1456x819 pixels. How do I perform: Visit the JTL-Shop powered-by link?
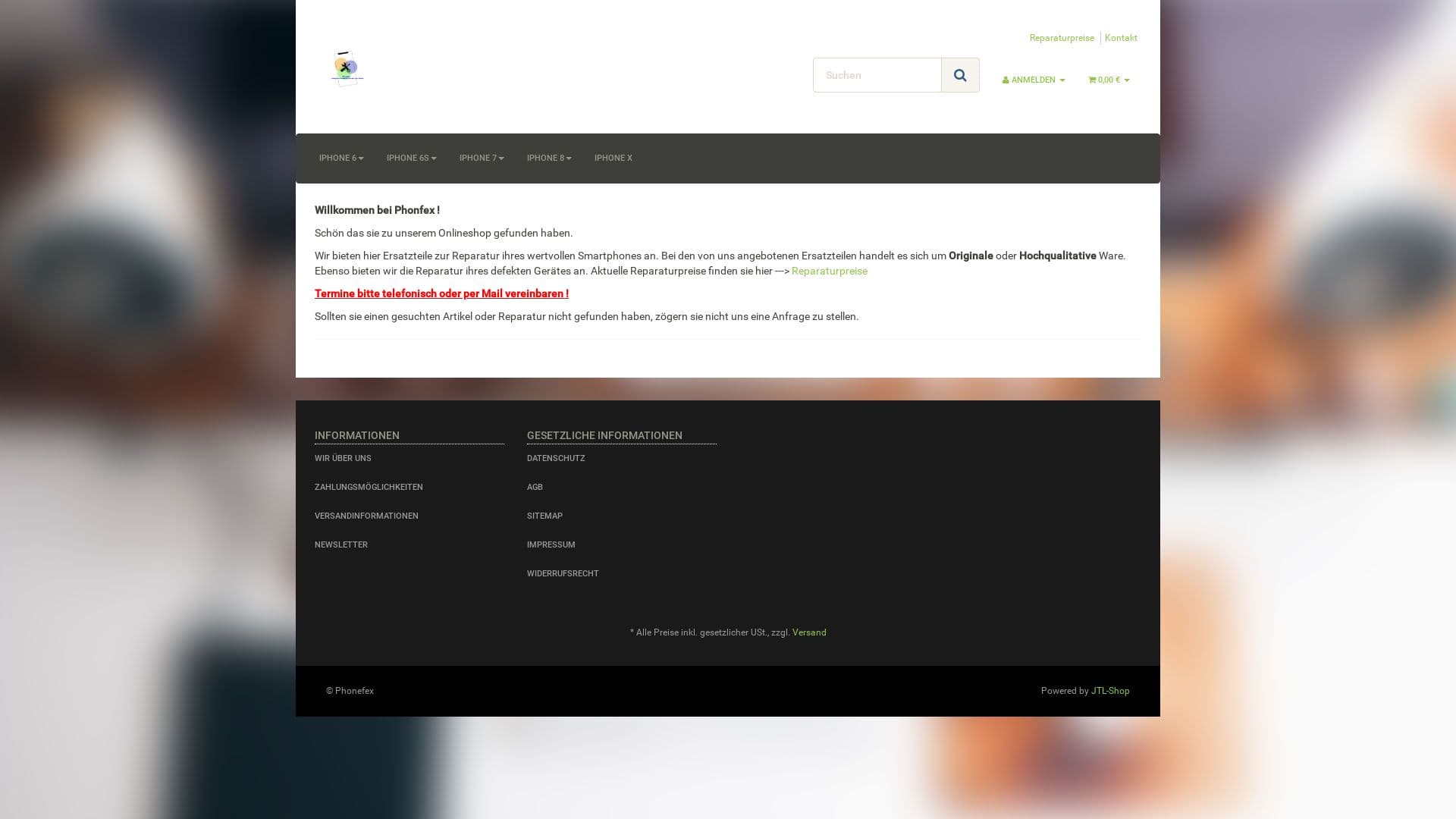coord(1109,691)
